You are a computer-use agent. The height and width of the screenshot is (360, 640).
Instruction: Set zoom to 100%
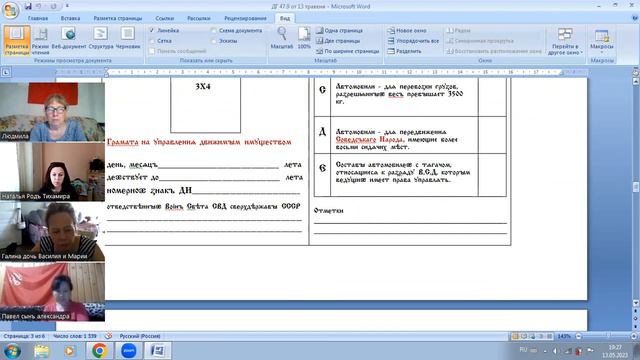point(304,38)
